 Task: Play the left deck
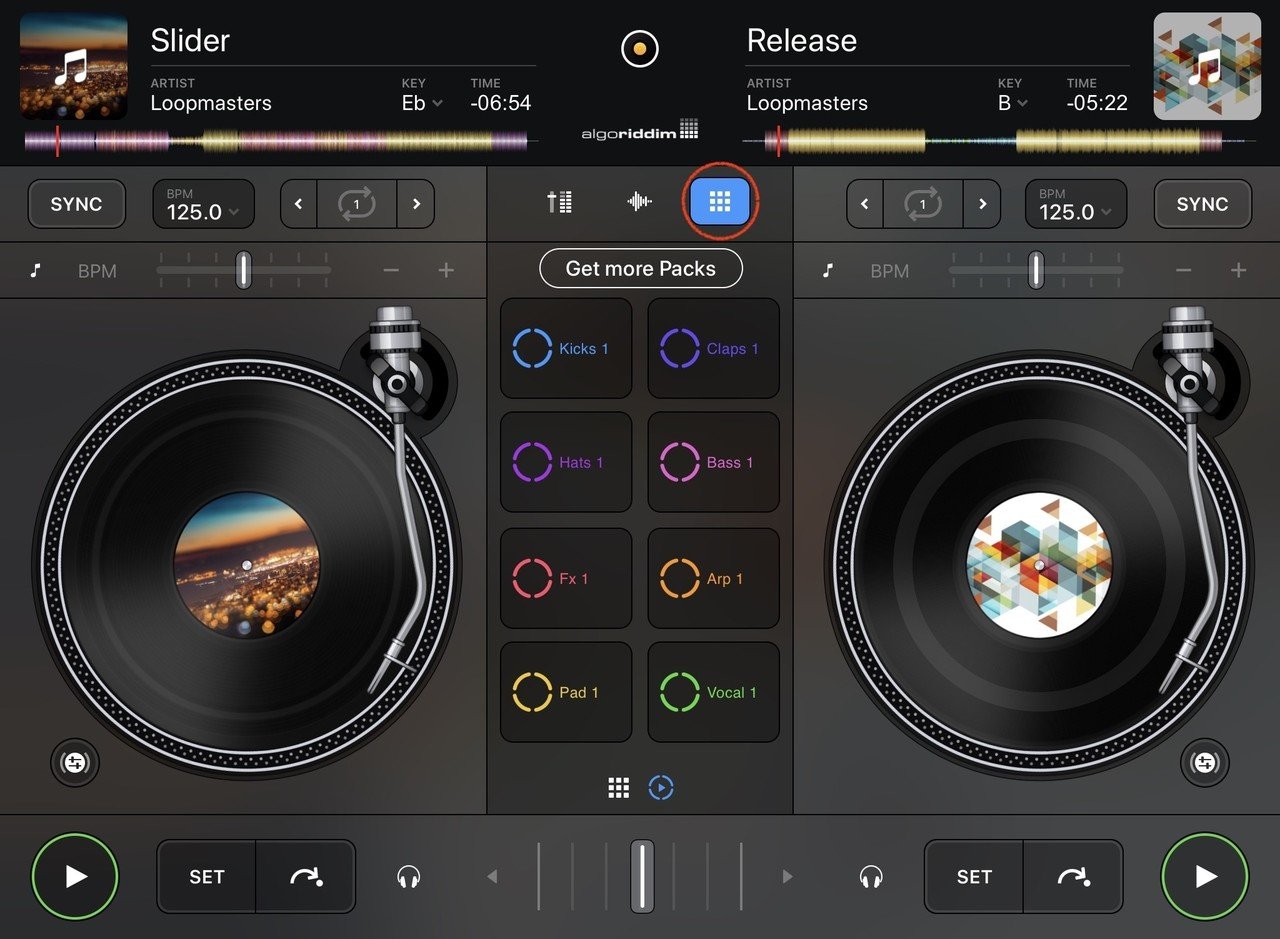tap(75, 877)
